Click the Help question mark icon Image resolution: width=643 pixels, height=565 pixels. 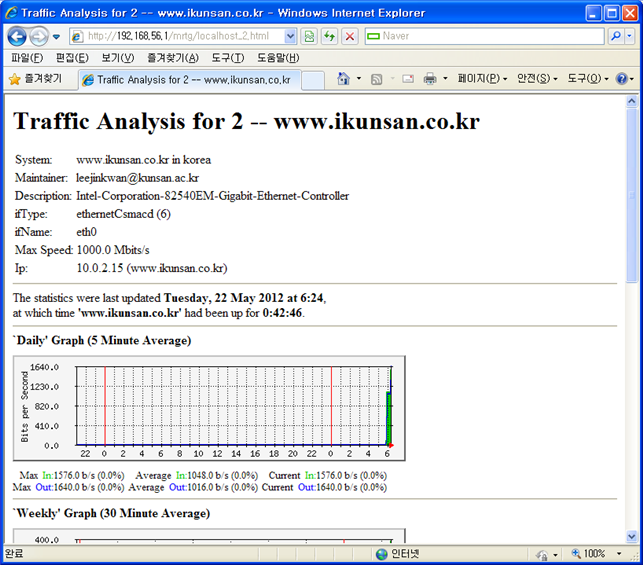point(620,78)
